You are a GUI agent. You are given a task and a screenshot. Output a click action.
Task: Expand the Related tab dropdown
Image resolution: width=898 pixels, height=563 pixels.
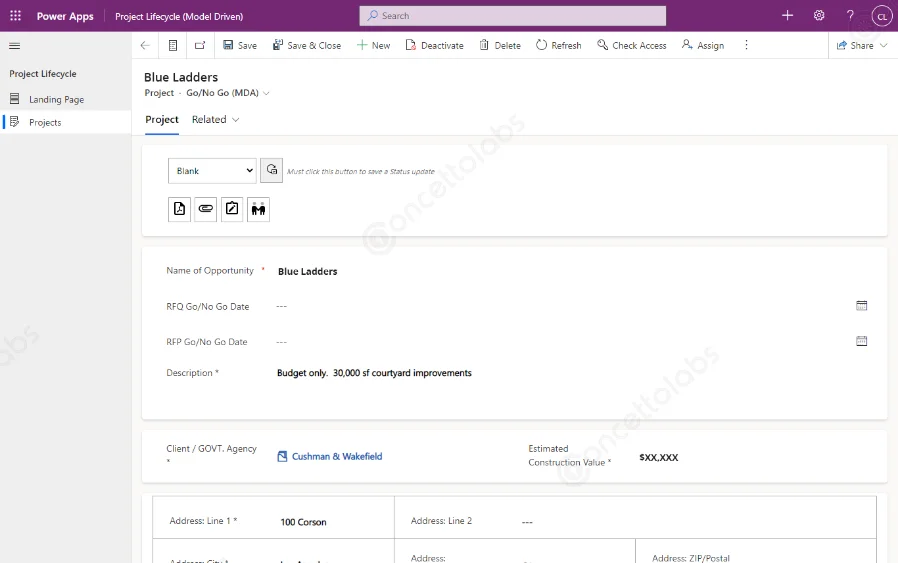pos(216,120)
